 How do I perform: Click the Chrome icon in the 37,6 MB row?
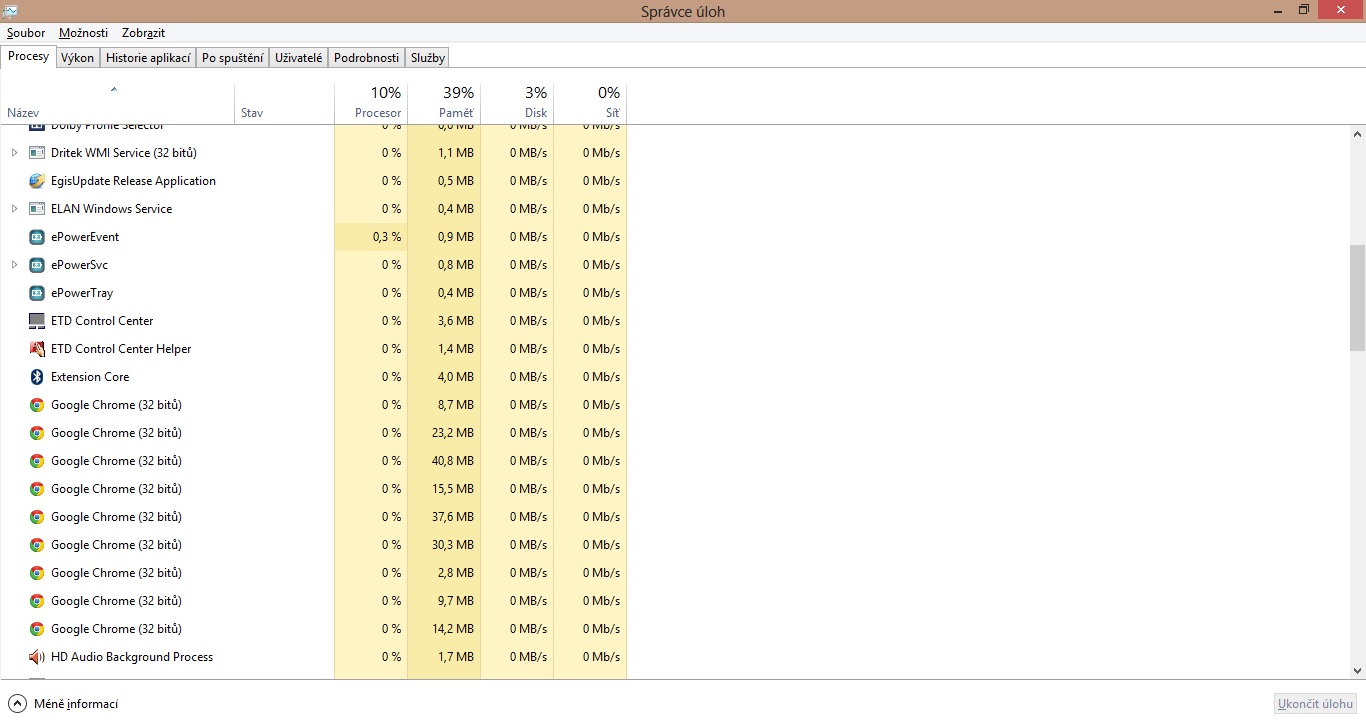[x=37, y=517]
